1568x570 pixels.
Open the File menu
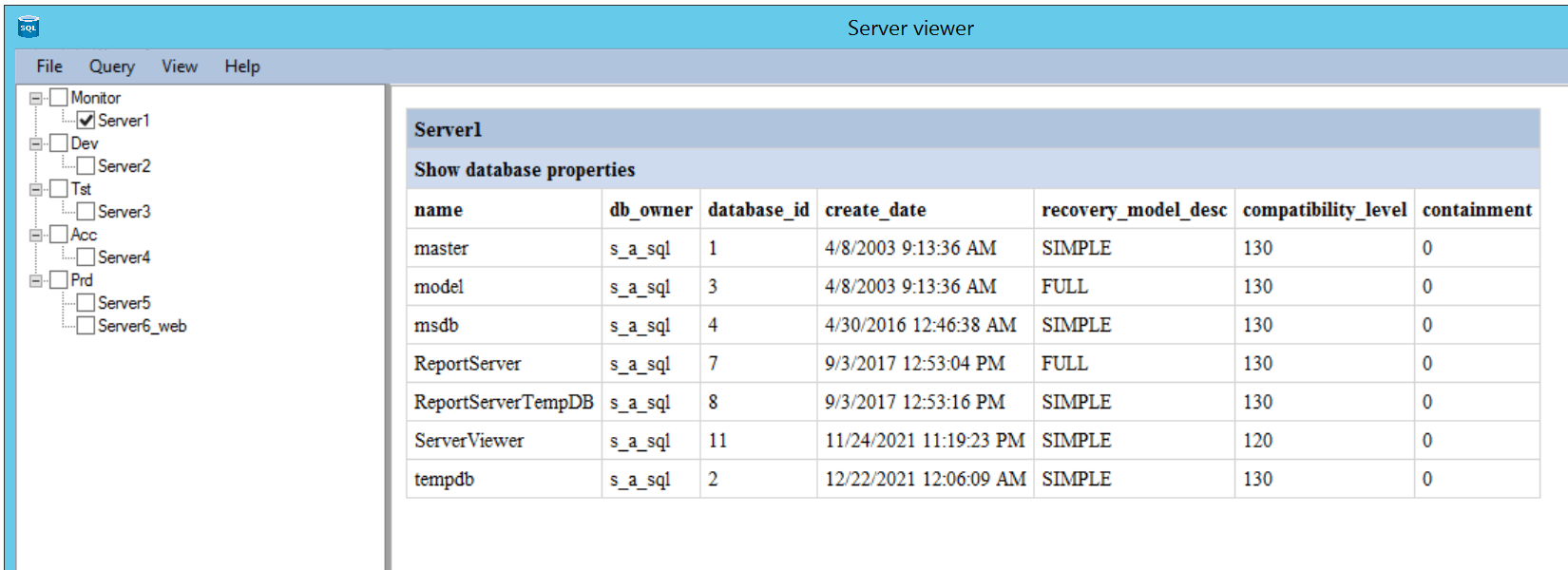49,66
